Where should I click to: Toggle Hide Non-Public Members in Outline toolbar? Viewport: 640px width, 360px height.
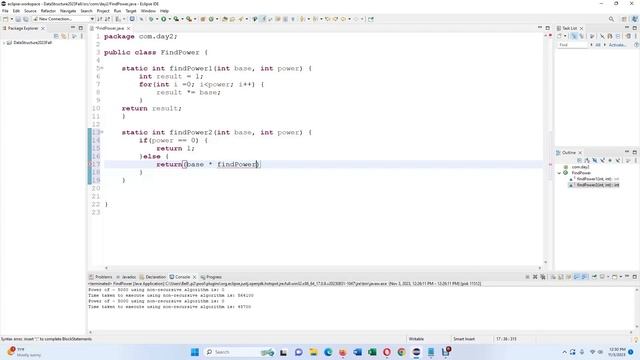[x=610, y=160]
